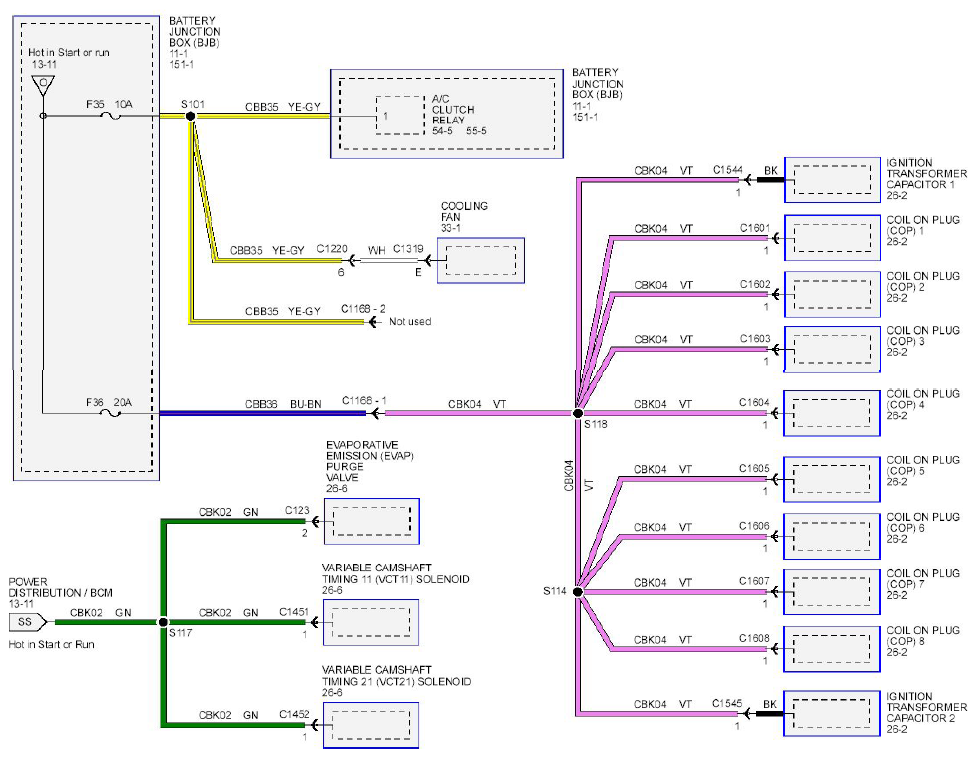This screenshot has width=977, height=758.
Task: Select the F35 10A fuse symbol
Action: tap(111, 116)
